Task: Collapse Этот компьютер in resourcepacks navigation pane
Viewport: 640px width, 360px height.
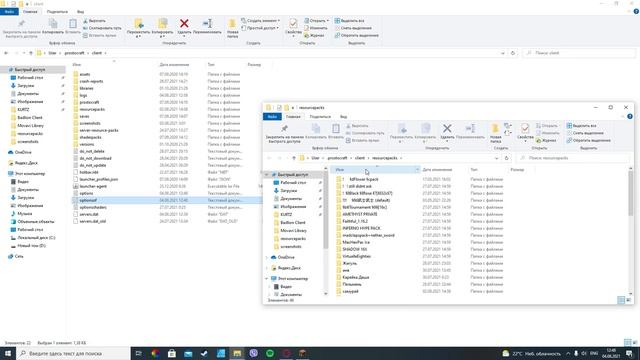Action: pos(267,279)
